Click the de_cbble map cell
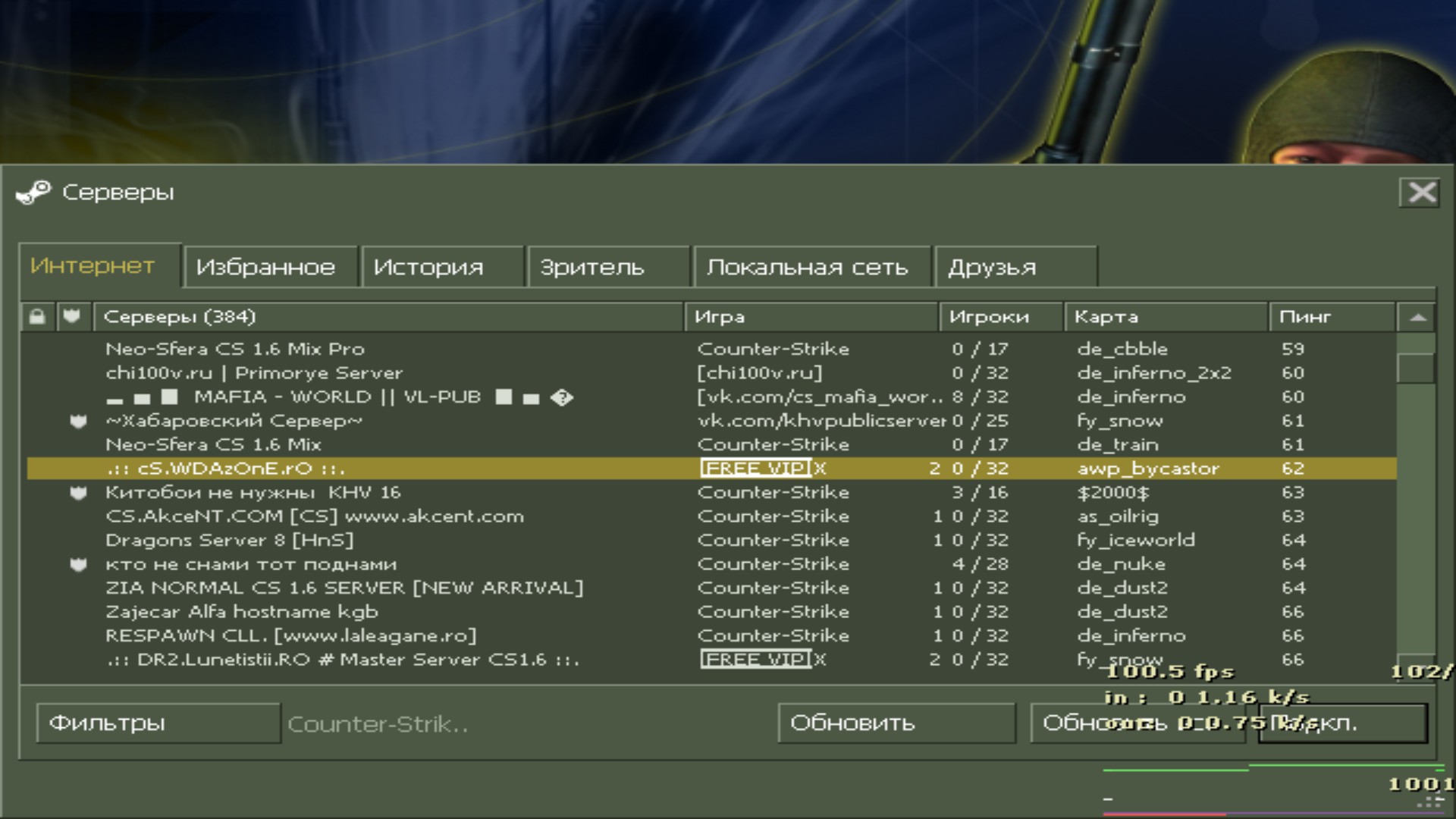Image resolution: width=1456 pixels, height=819 pixels. (1122, 349)
